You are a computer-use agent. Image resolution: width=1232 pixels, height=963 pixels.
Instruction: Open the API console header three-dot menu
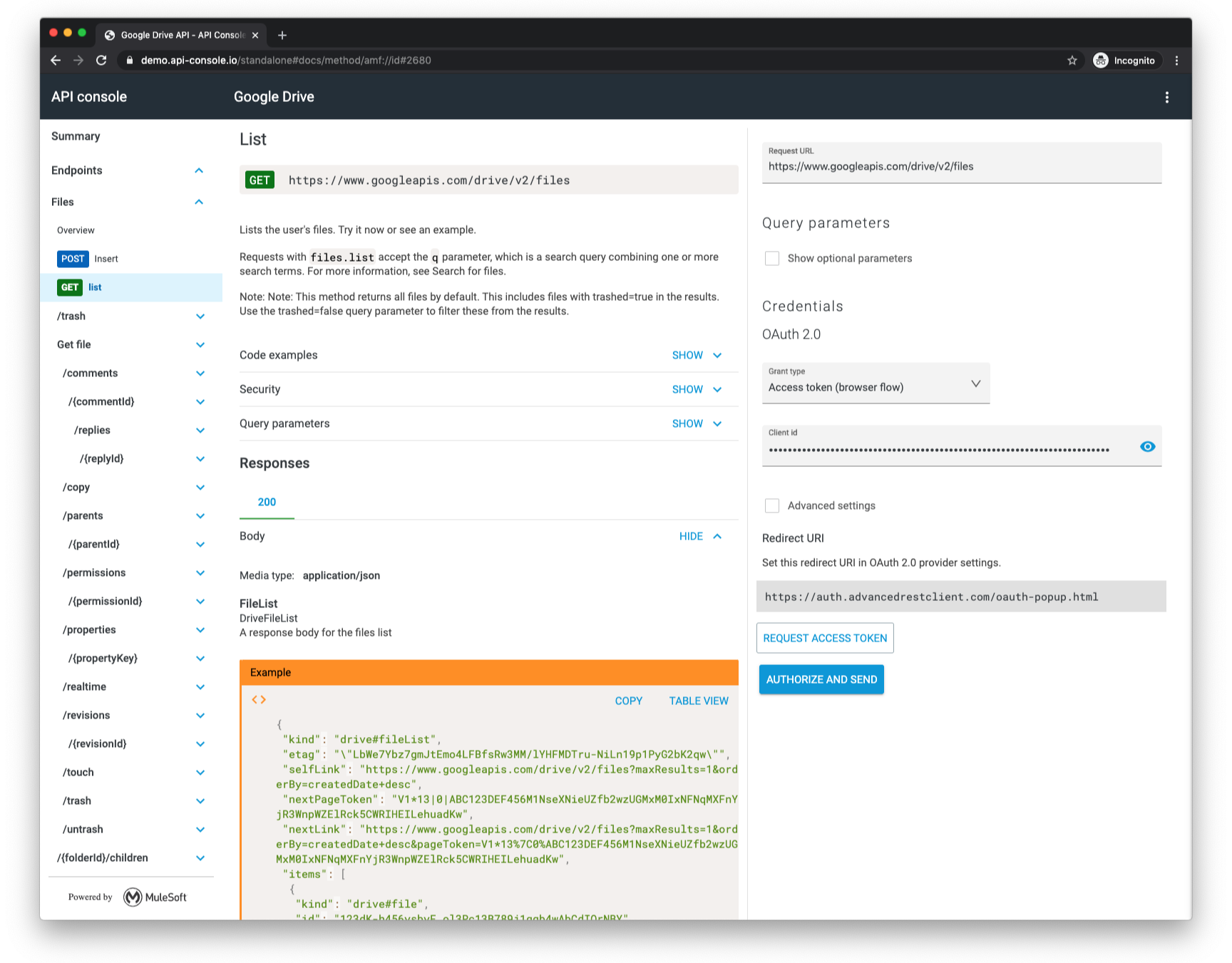pos(1167,97)
